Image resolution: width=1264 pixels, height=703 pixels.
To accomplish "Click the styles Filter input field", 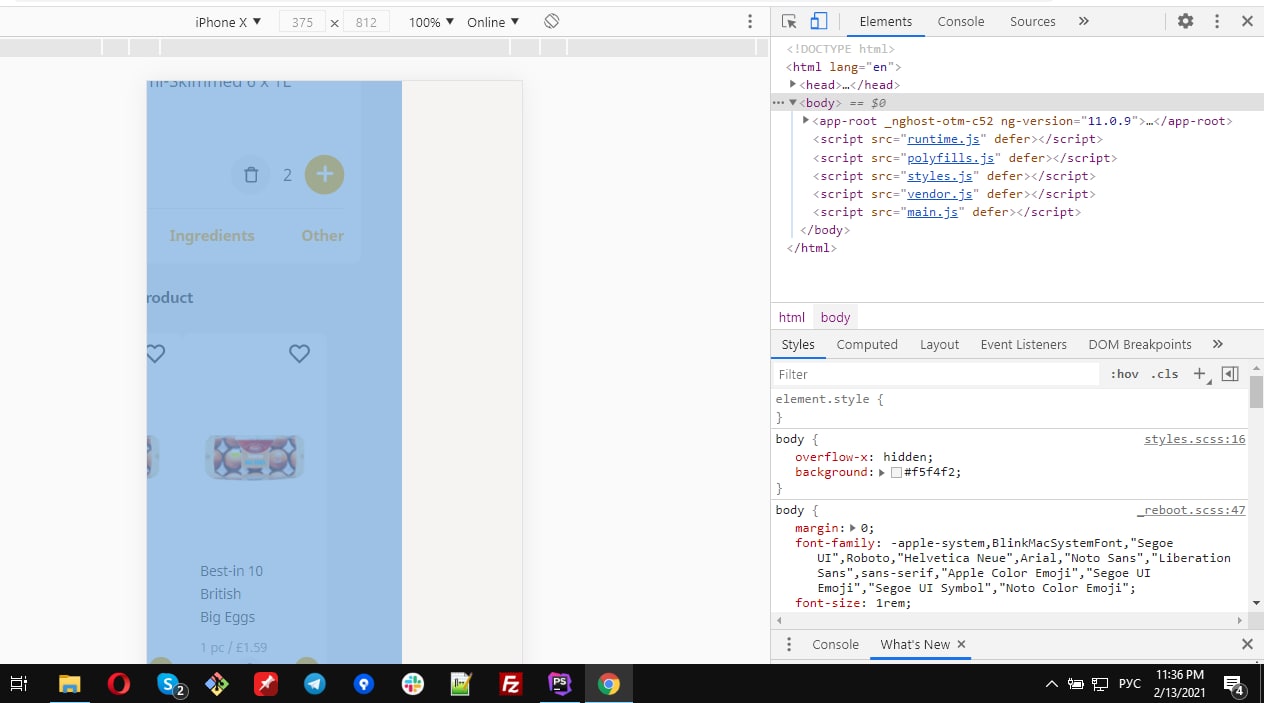I will click(935, 374).
